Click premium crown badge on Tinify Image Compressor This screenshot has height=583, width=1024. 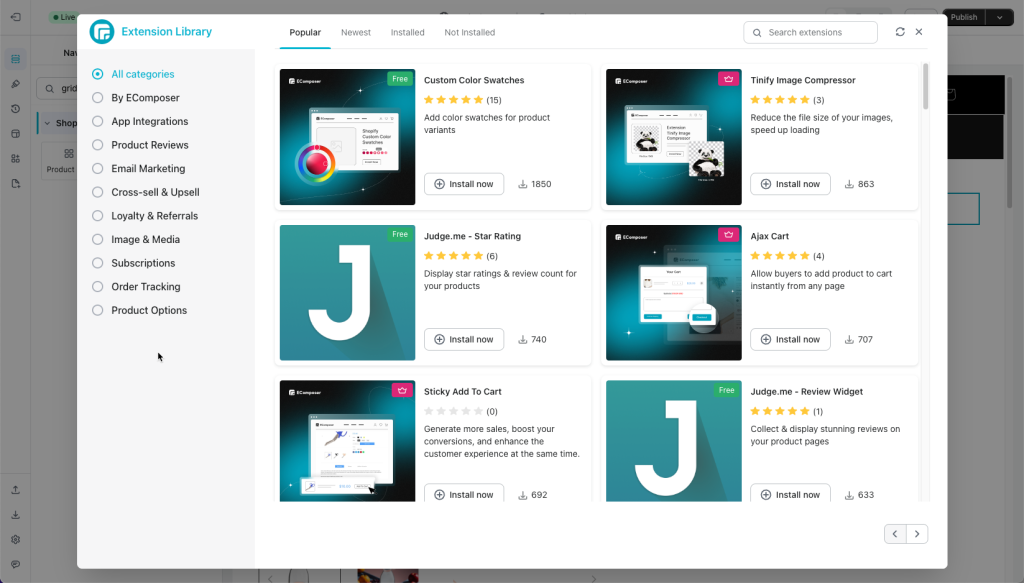(728, 79)
